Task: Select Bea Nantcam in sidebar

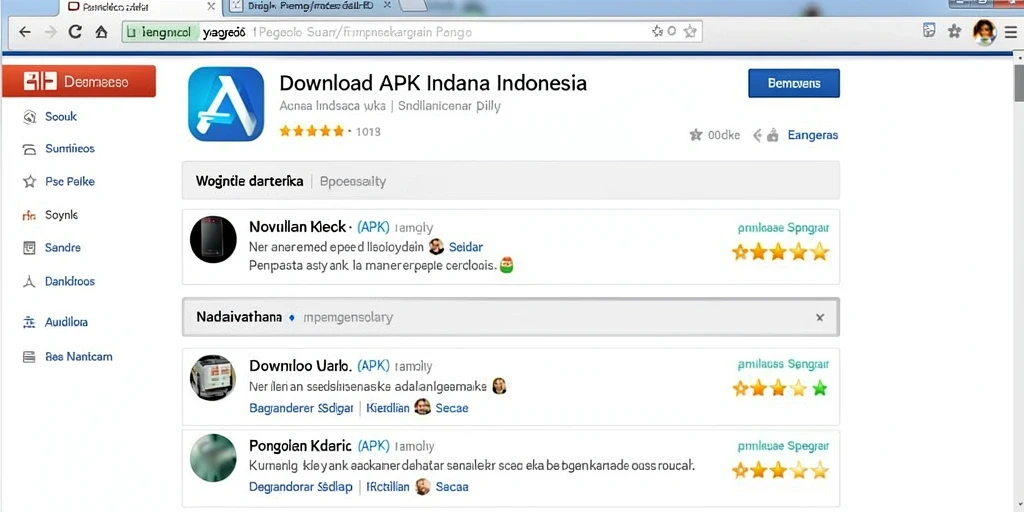Action: pos(78,357)
